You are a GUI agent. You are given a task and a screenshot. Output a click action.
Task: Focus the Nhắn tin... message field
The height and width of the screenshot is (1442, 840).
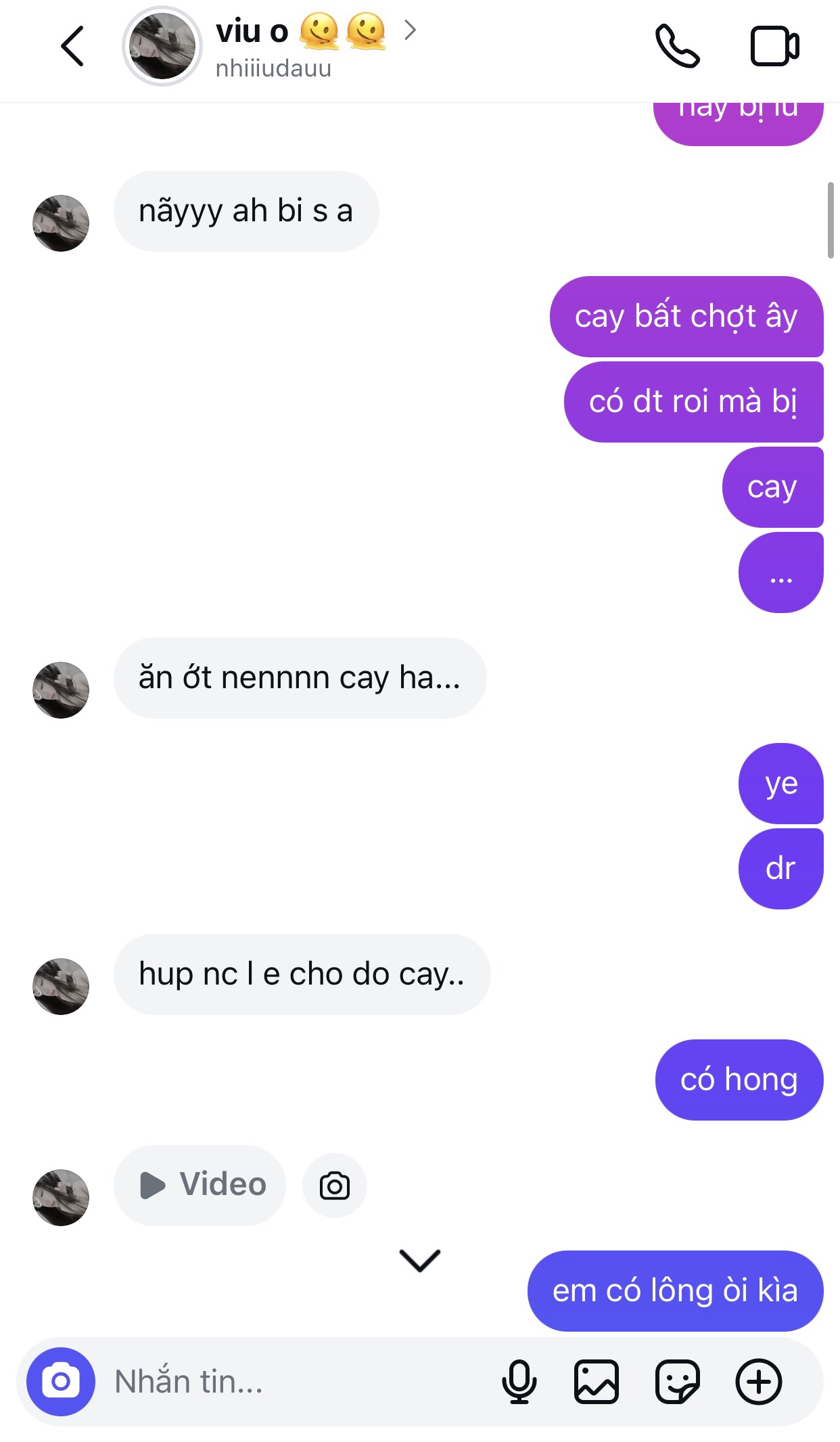pyautogui.click(x=298, y=1381)
